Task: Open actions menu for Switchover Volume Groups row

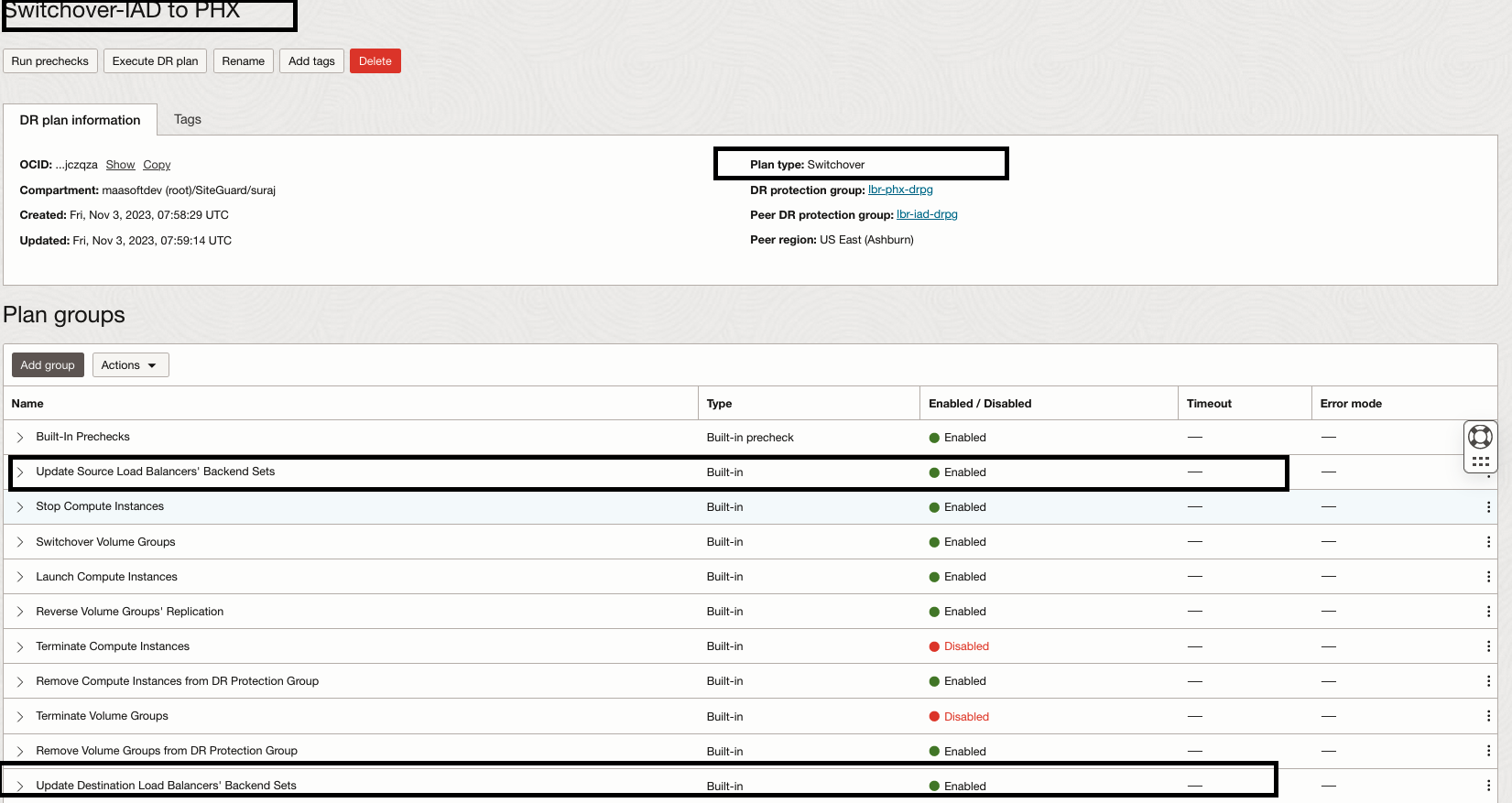Action: pos(1488,542)
